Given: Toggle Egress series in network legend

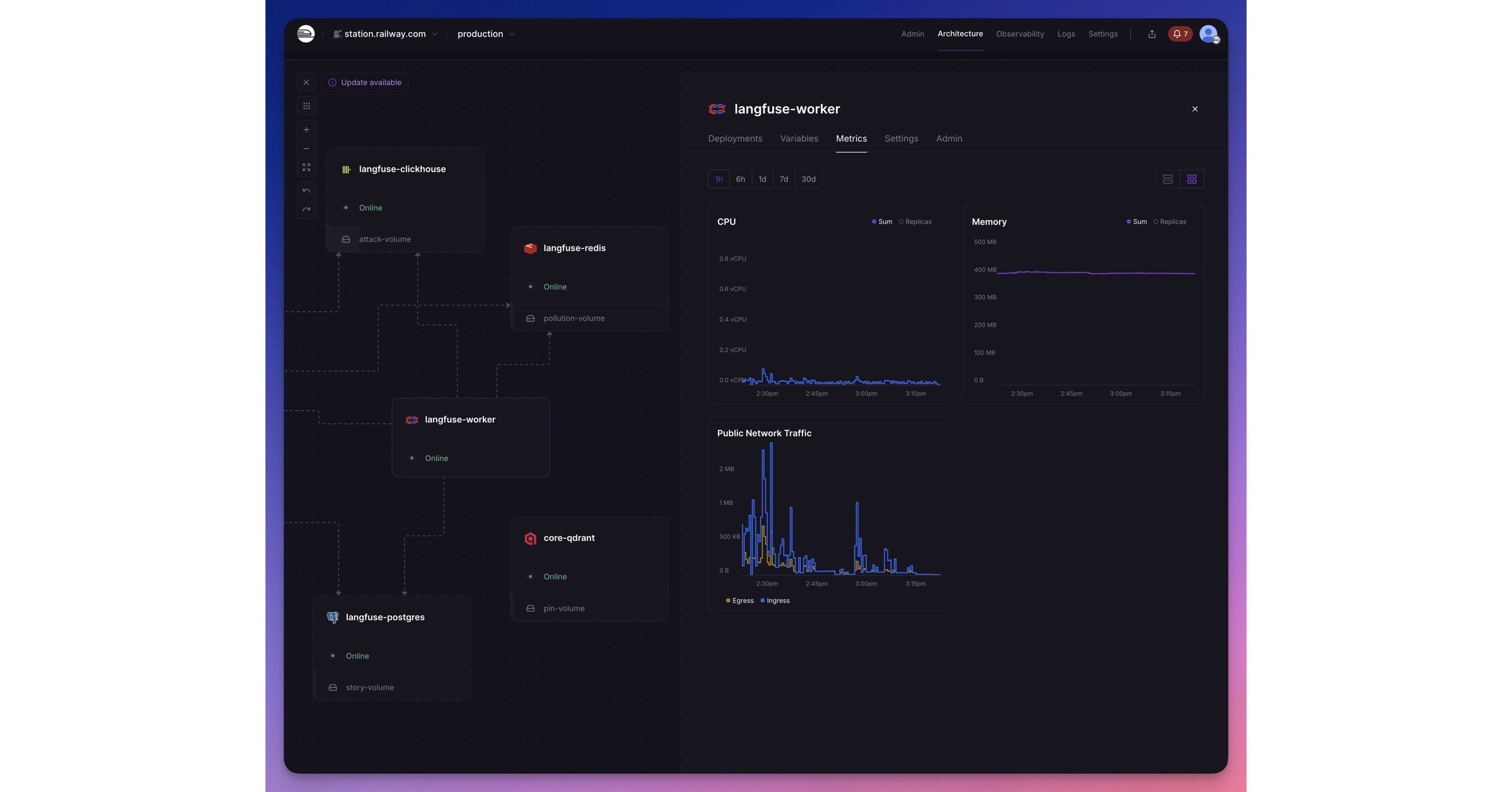Looking at the screenshot, I should (x=740, y=600).
